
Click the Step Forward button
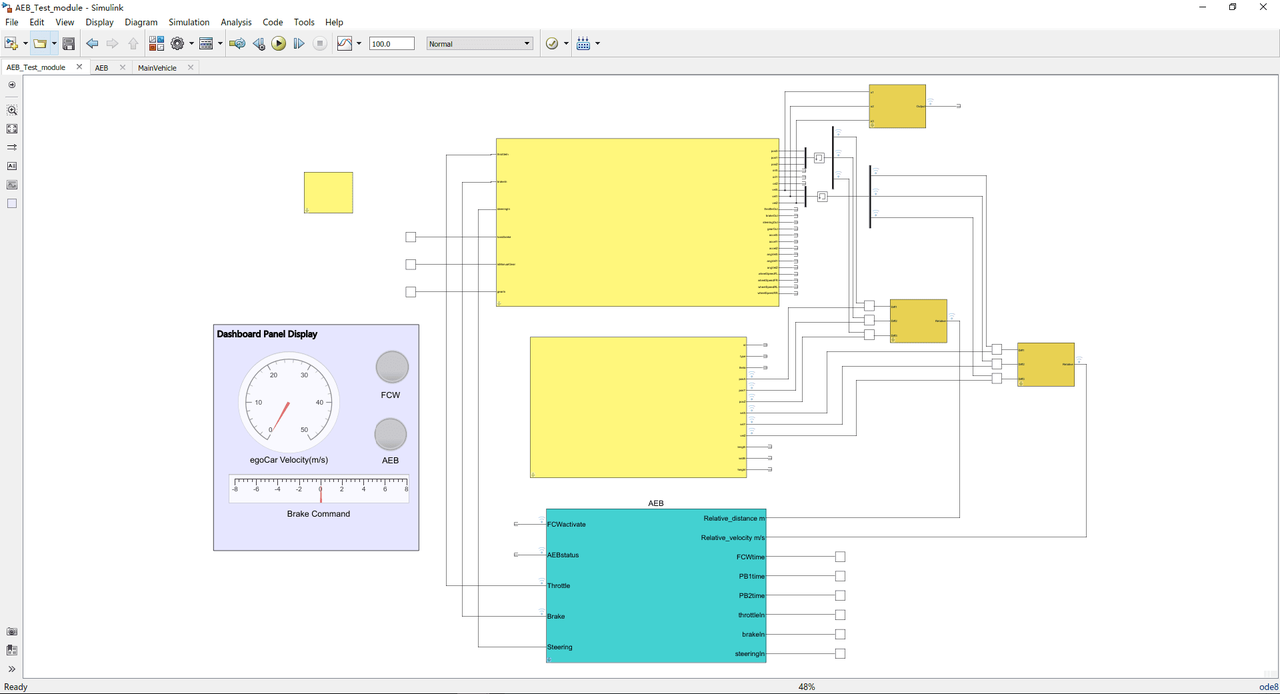(299, 44)
